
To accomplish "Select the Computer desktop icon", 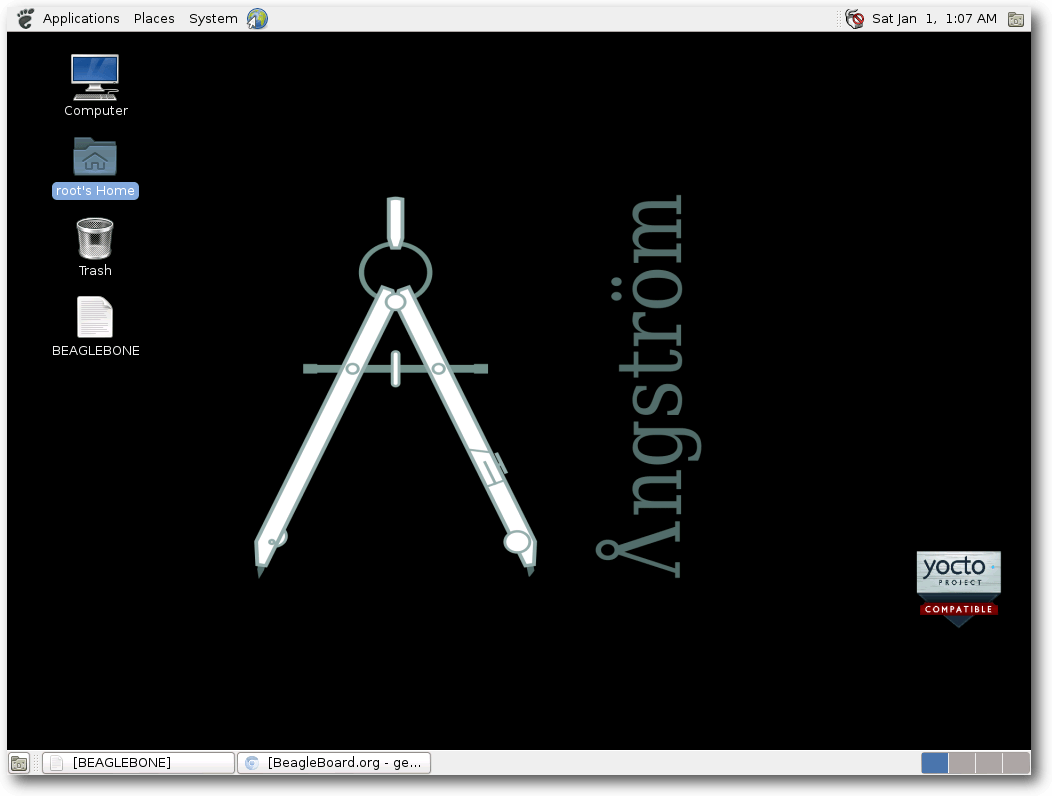I will pos(95,77).
